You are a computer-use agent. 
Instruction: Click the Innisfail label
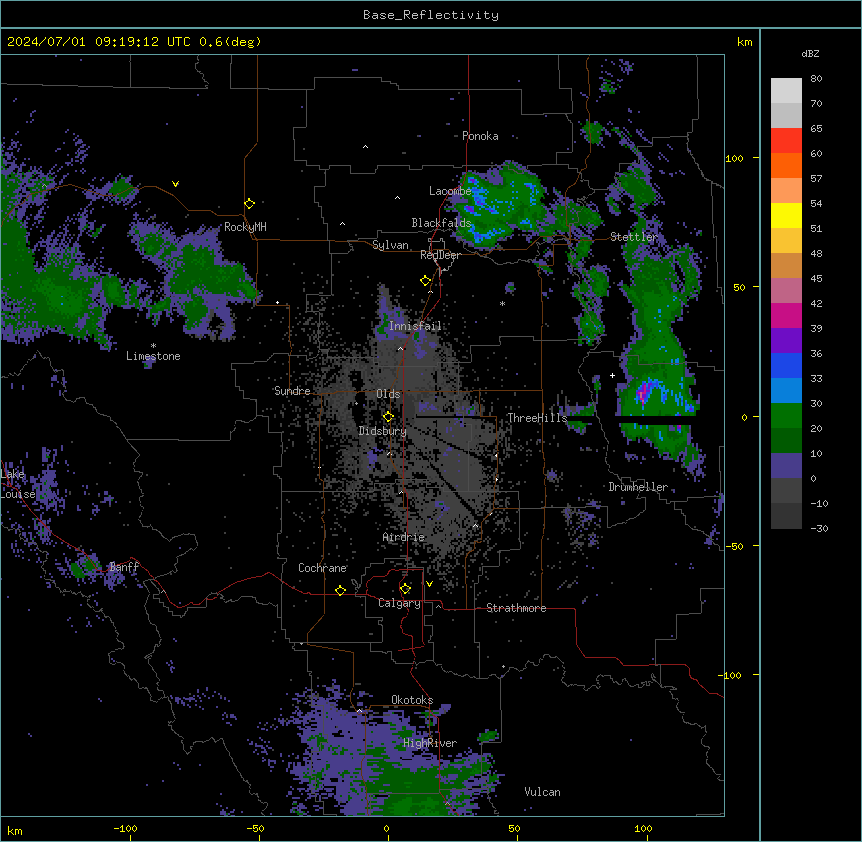(415, 326)
